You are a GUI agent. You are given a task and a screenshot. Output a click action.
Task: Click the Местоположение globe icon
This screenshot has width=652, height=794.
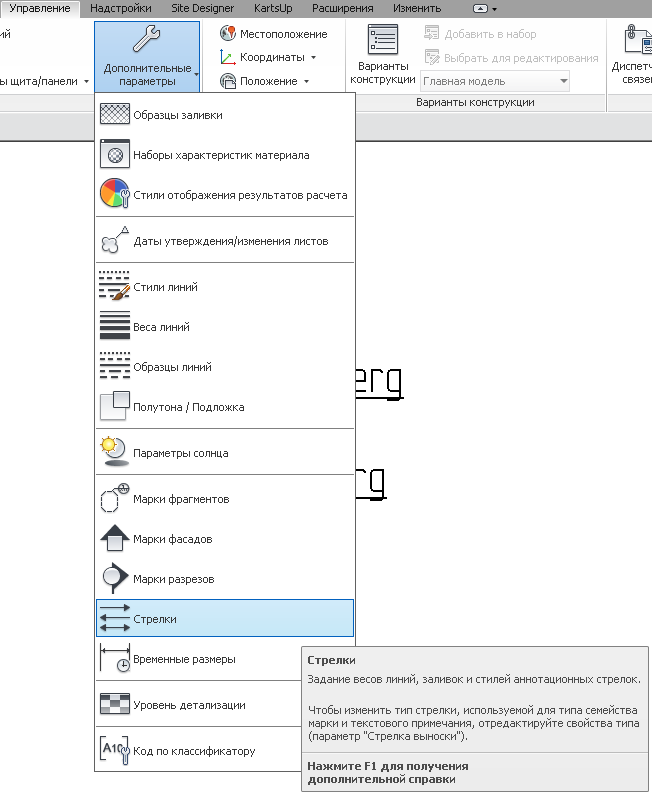[x=228, y=33]
